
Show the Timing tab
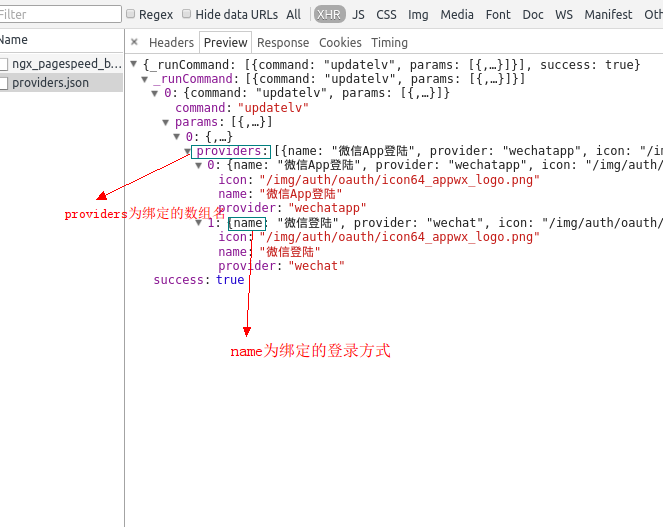(x=389, y=43)
